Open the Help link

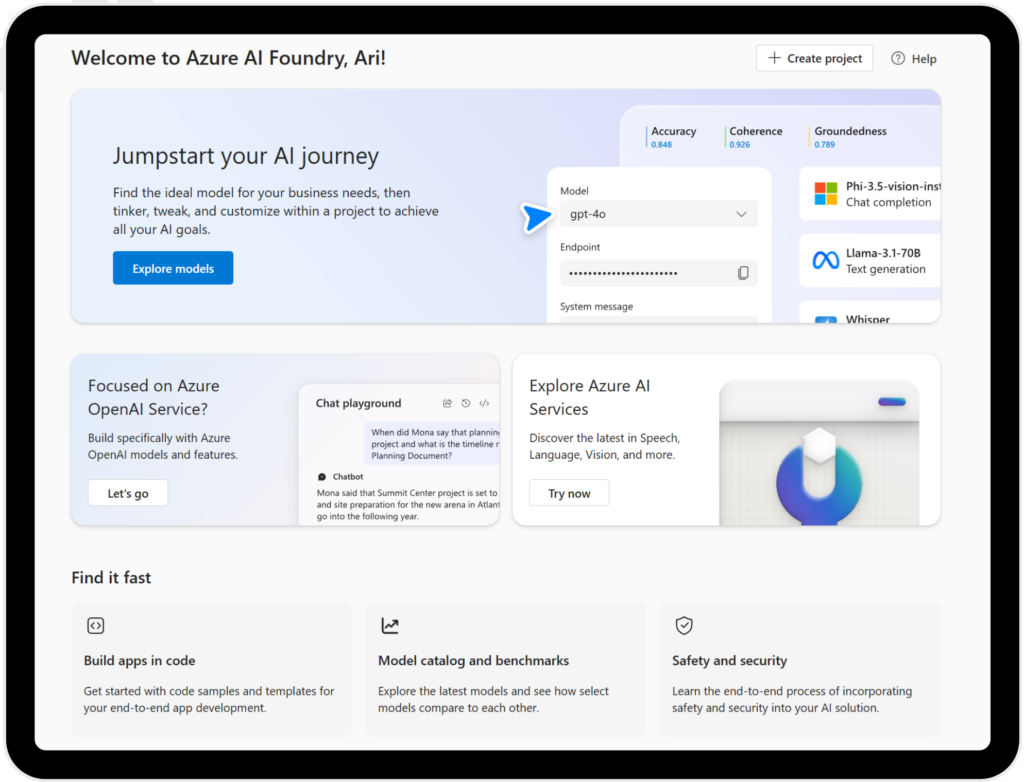pos(914,59)
